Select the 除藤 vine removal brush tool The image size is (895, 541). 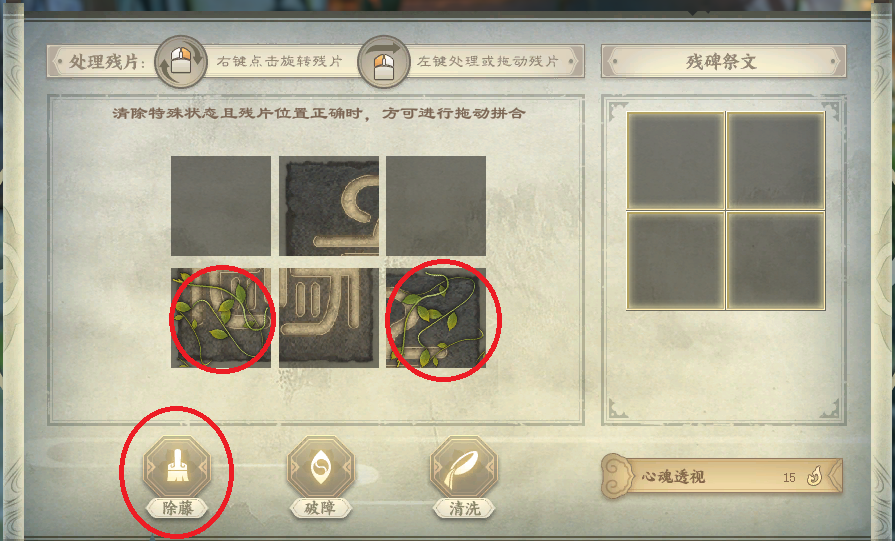point(177,467)
